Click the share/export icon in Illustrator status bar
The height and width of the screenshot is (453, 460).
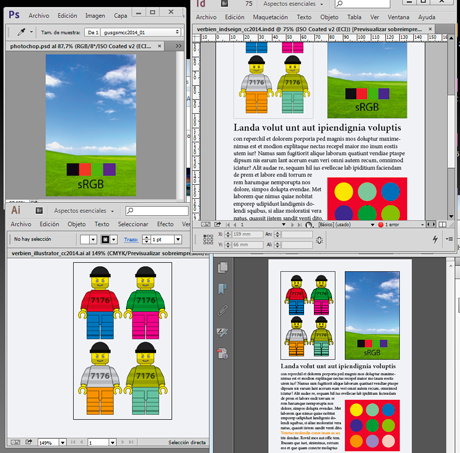29,442
